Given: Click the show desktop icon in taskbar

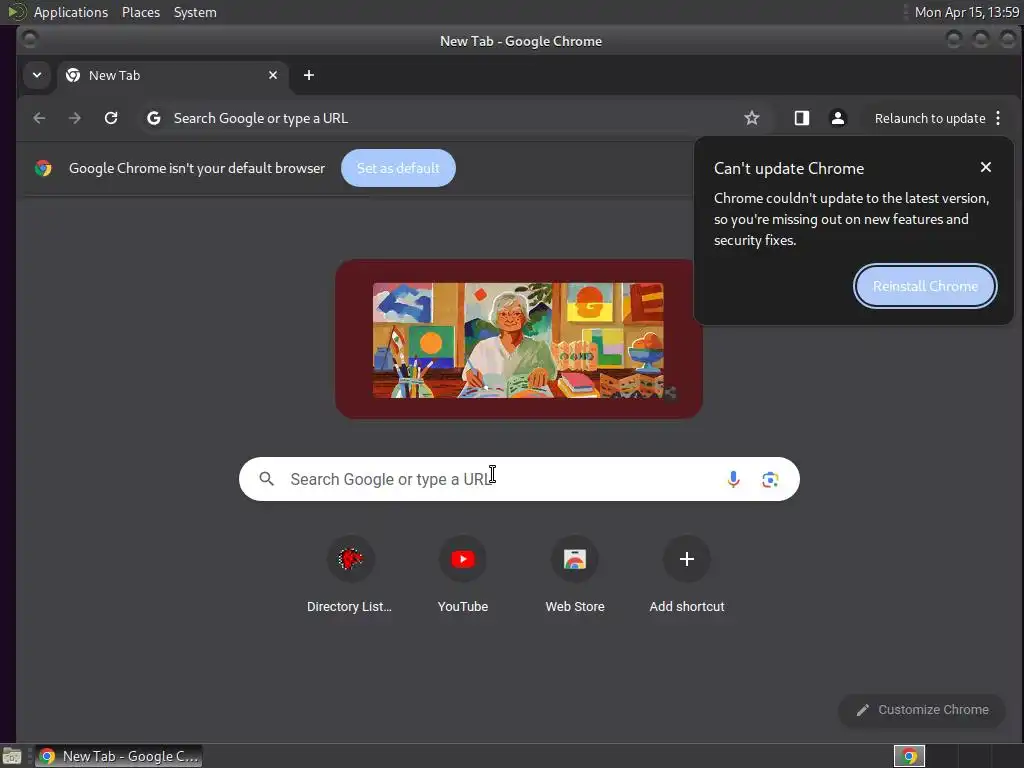Looking at the screenshot, I should pyautogui.click(x=12, y=756).
